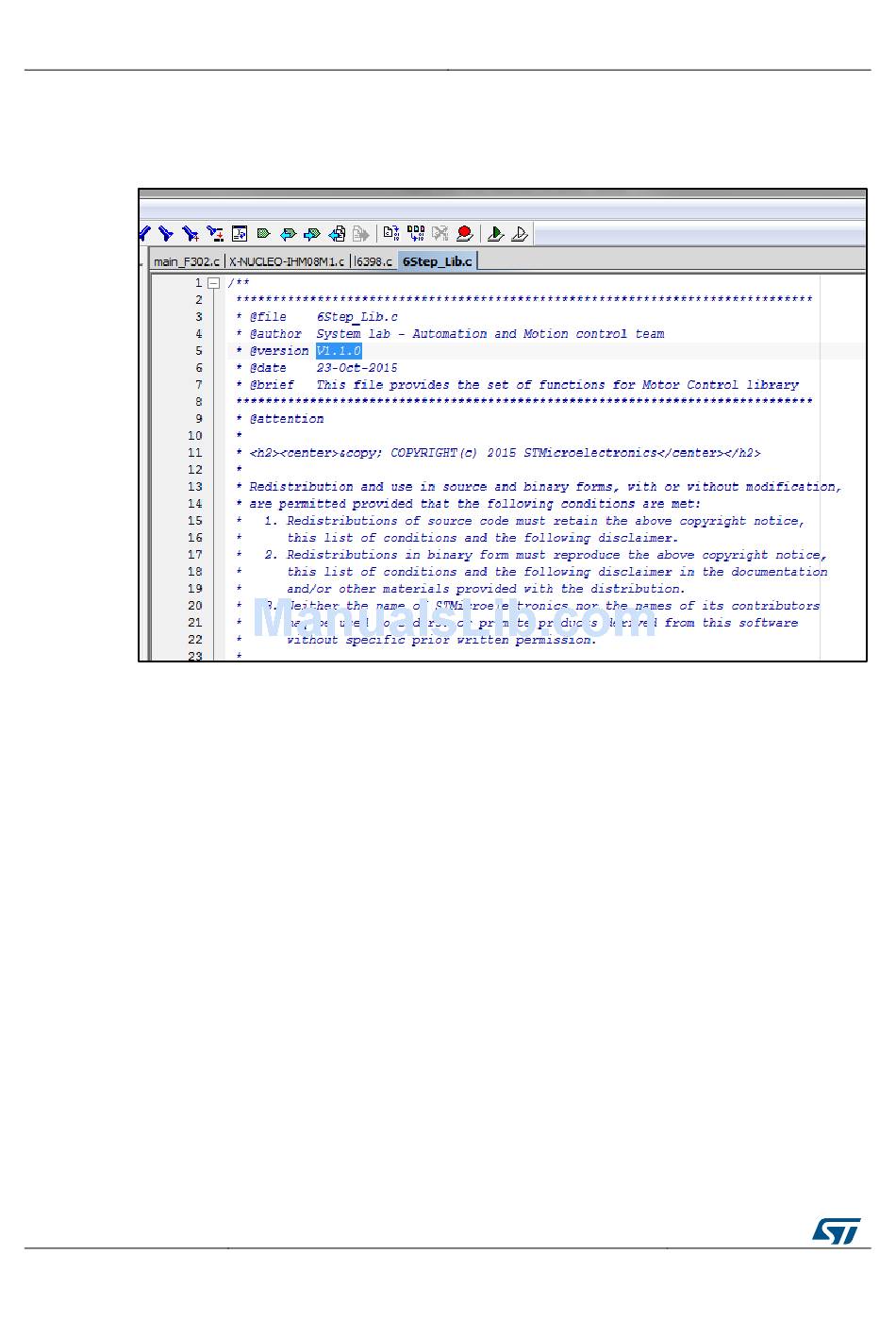Click 'are permitted provided that' line
This screenshot has width=896, height=1339.
(x=469, y=504)
